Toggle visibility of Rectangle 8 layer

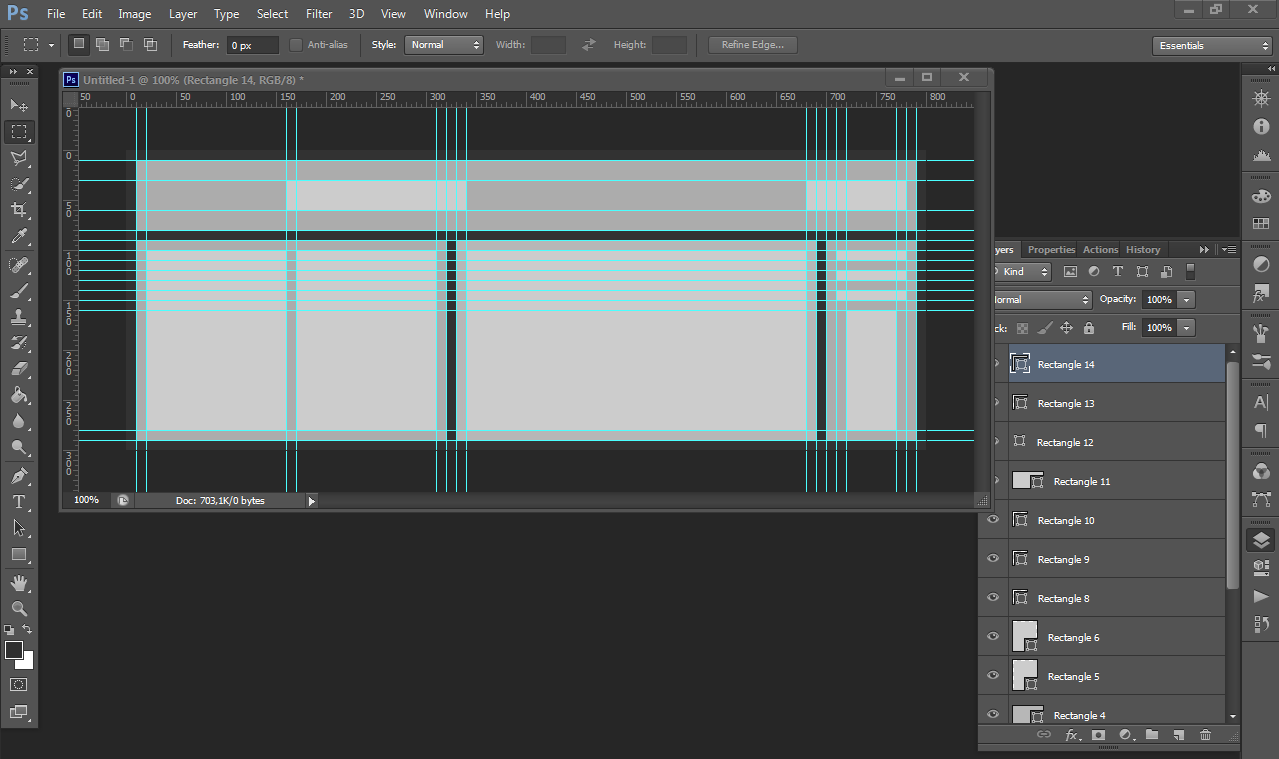(993, 598)
